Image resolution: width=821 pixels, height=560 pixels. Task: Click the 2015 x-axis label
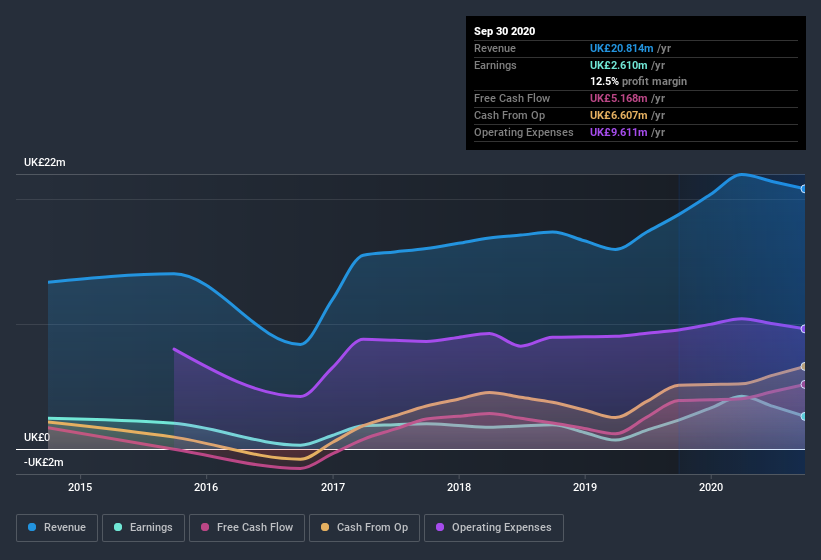click(80, 487)
